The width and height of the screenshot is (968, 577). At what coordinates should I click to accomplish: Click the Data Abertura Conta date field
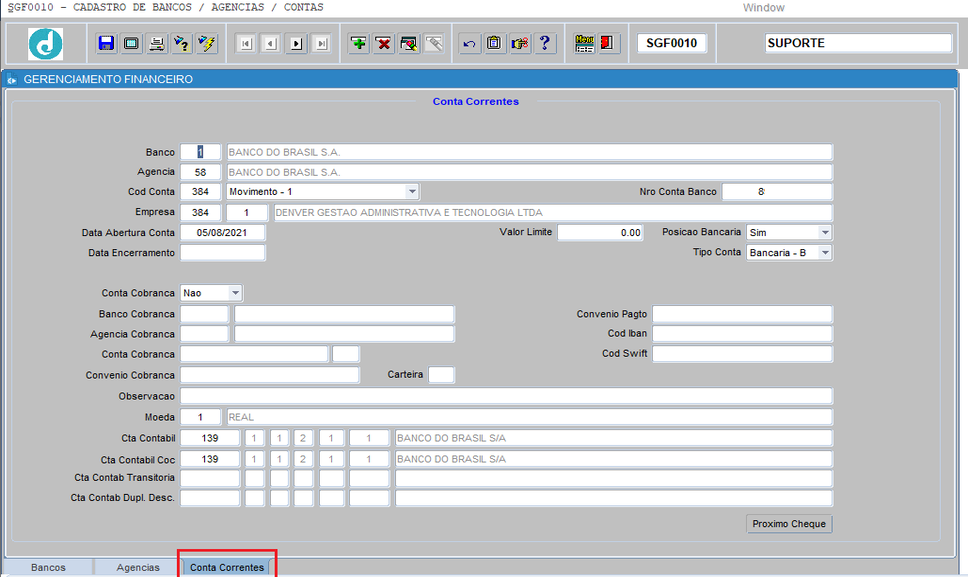pyautogui.click(x=222, y=233)
